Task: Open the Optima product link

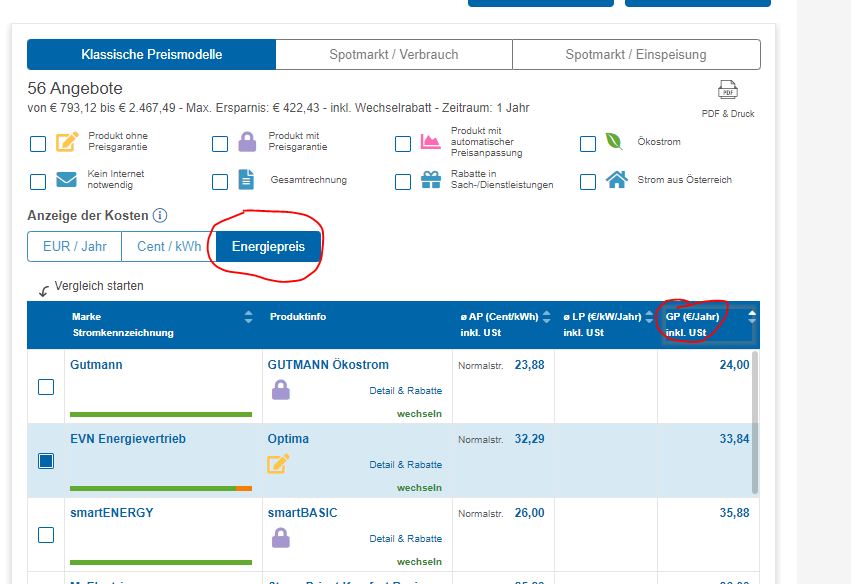Action: tap(288, 439)
